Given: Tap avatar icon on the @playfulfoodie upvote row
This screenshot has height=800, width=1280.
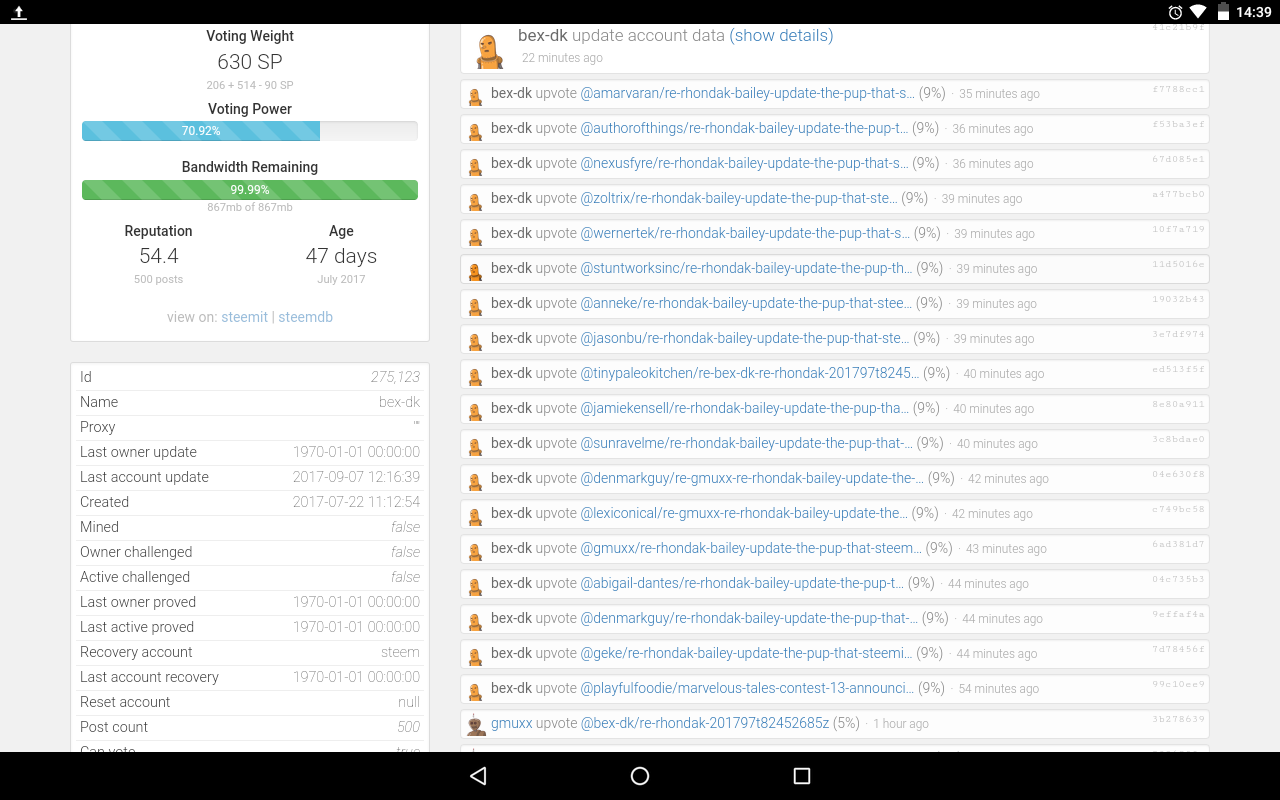Looking at the screenshot, I should point(476,691).
